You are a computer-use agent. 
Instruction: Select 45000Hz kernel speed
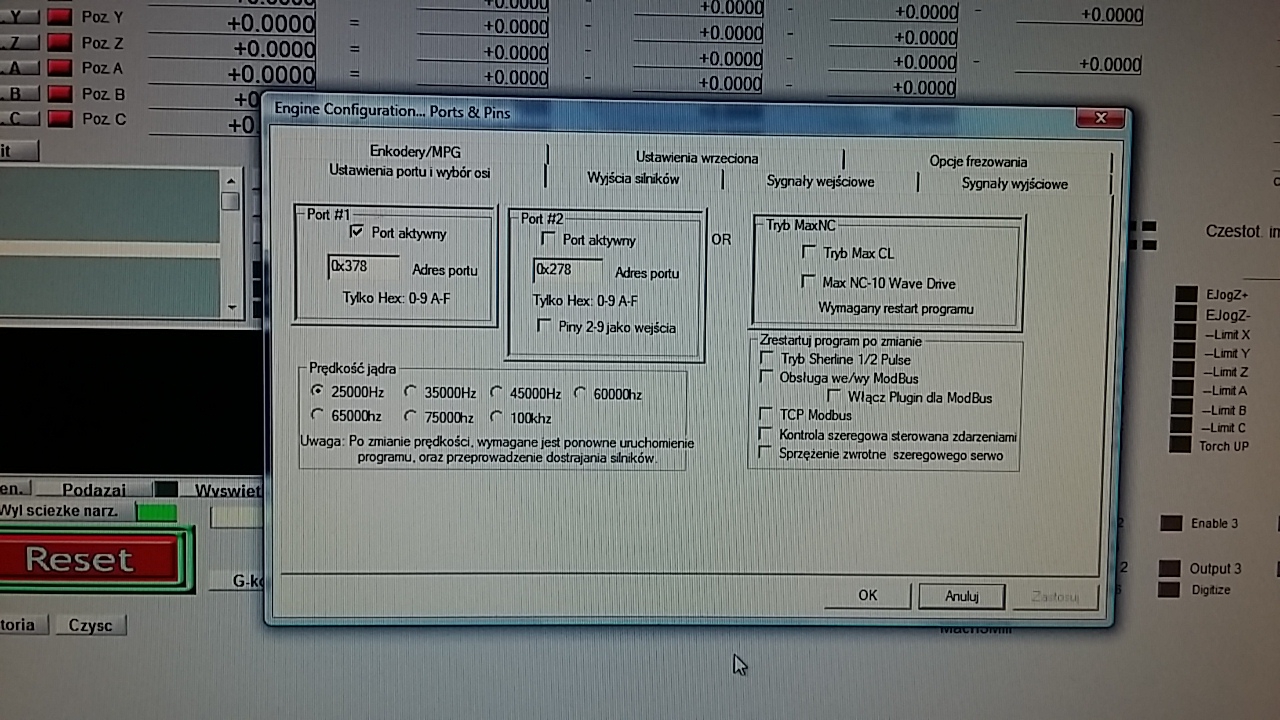[496, 393]
